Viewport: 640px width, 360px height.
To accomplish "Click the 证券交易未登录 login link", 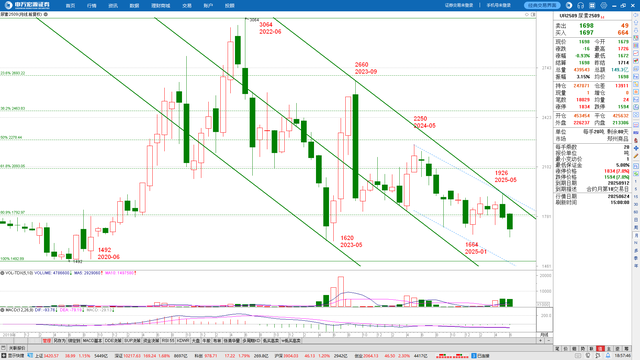I will pyautogui.click(x=459, y=5).
